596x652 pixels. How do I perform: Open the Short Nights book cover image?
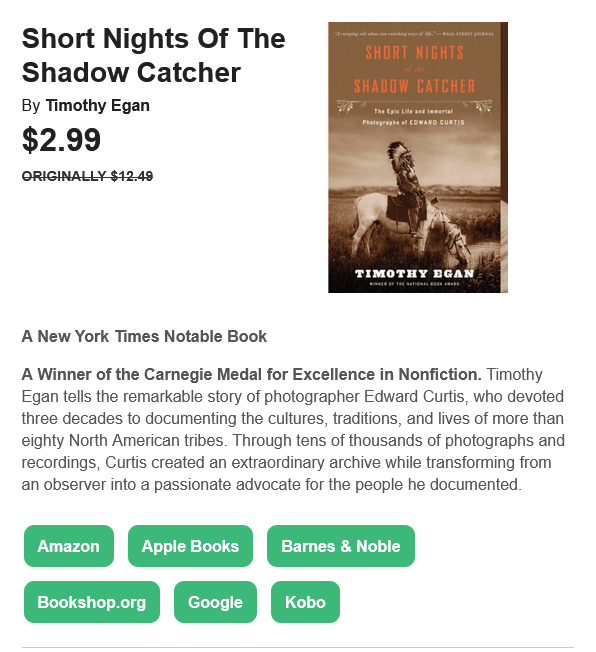418,157
